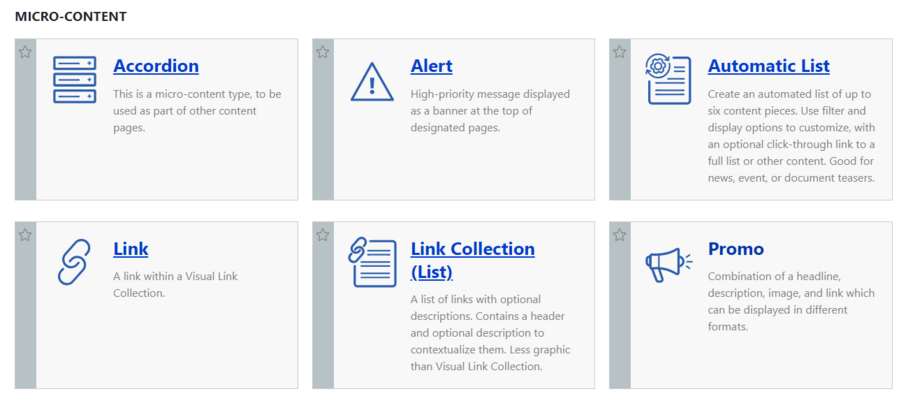This screenshot has height=403, width=915.
Task: Open the Alert content type link
Action: [431, 66]
